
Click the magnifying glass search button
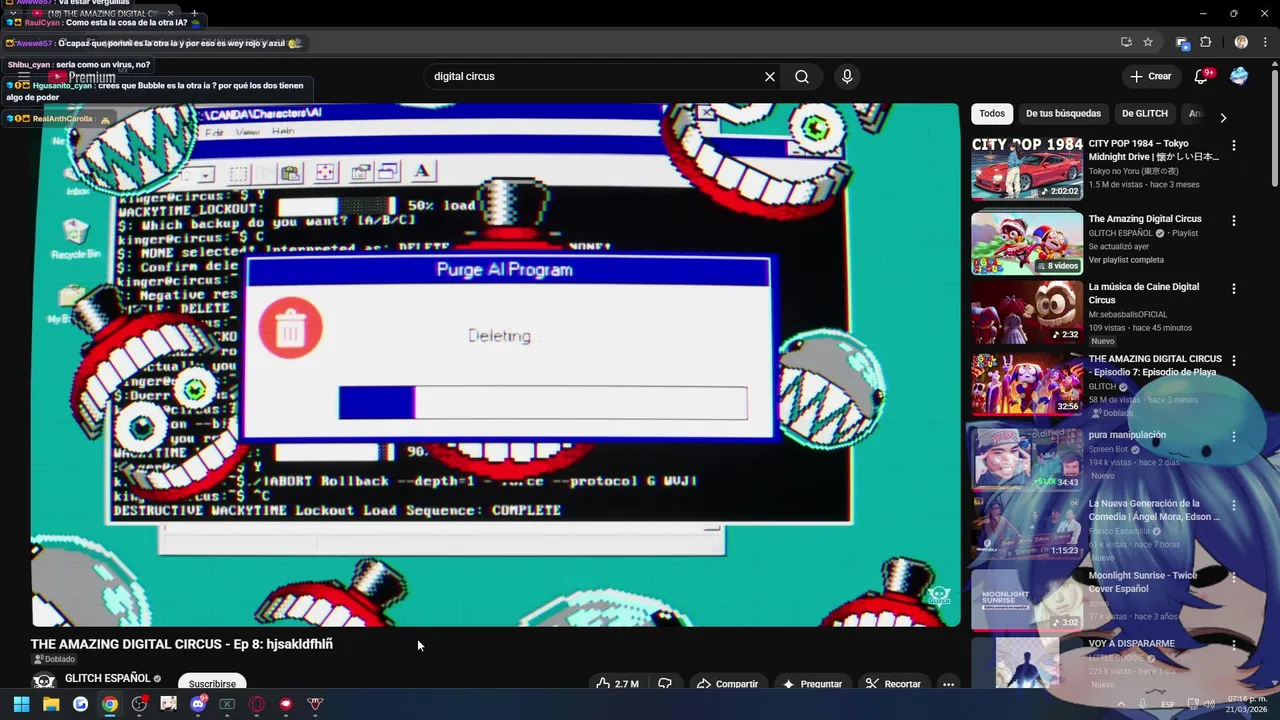pos(802,77)
